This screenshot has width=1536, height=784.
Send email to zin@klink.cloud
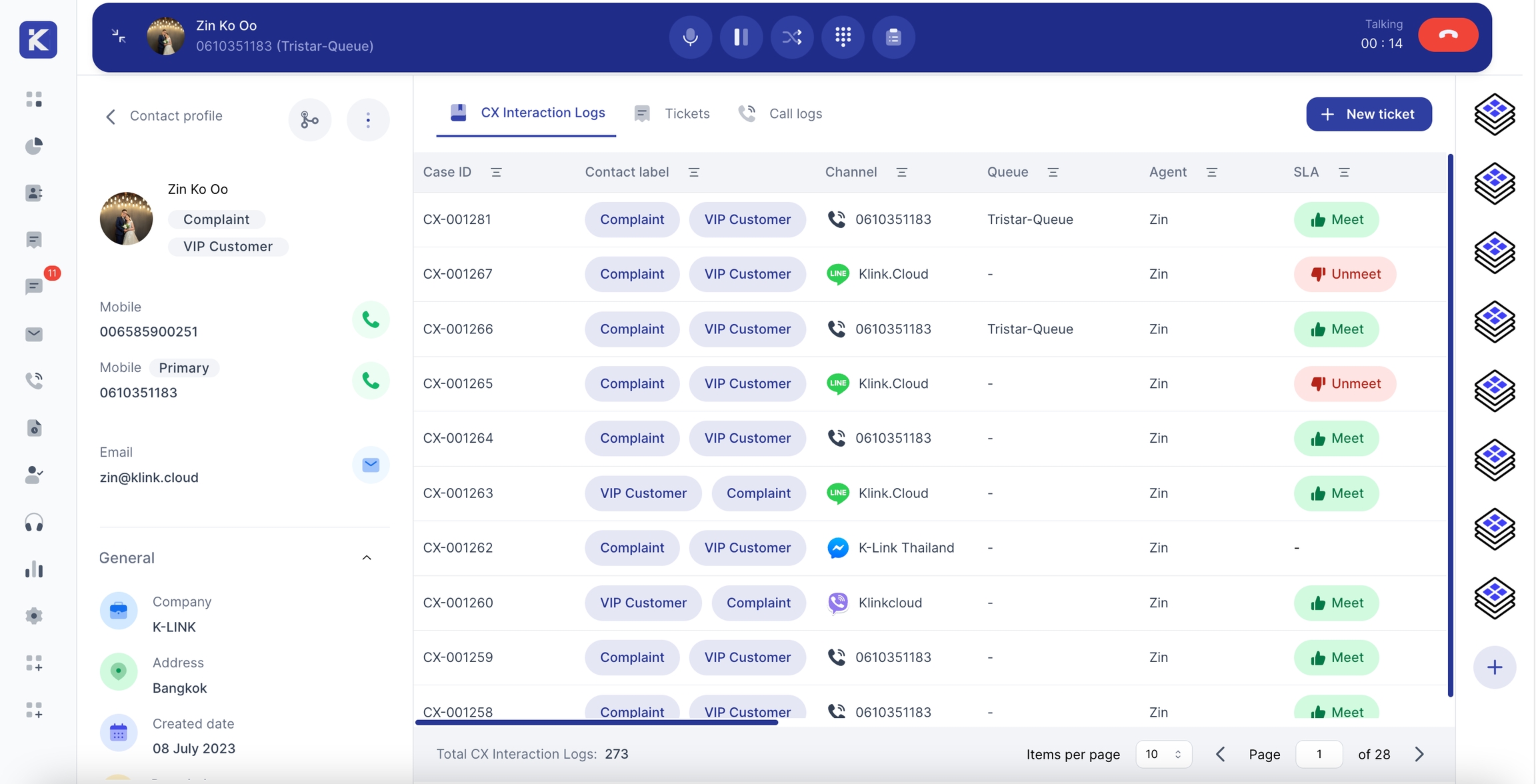pos(371,465)
